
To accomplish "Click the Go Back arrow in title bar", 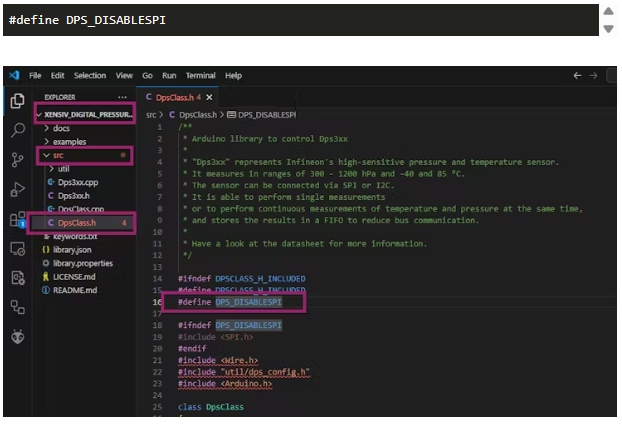I will click(x=577, y=75).
